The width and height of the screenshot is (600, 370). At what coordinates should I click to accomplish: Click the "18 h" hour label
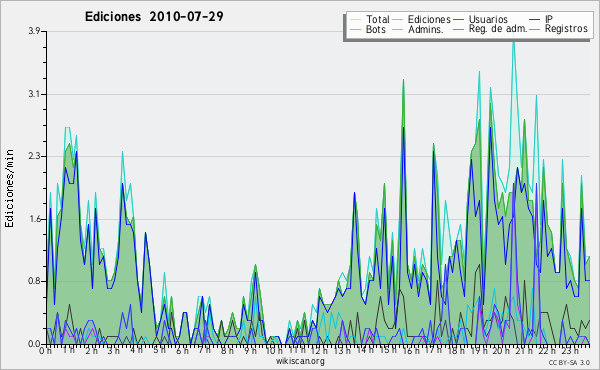(456, 350)
